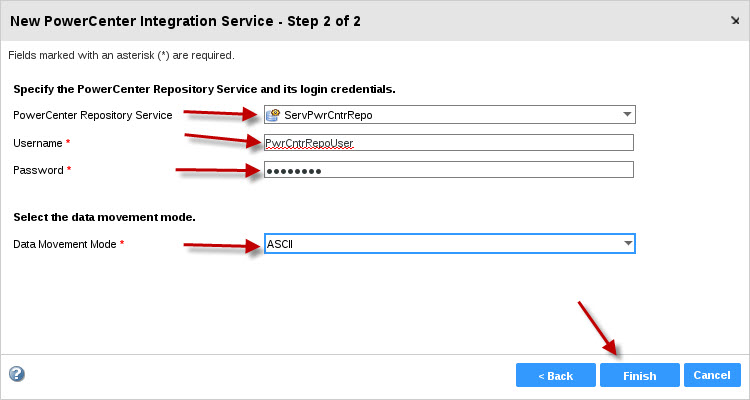This screenshot has width=750, height=400.
Task: Click the ASCII value in Data Movement Mode
Action: click(x=280, y=244)
